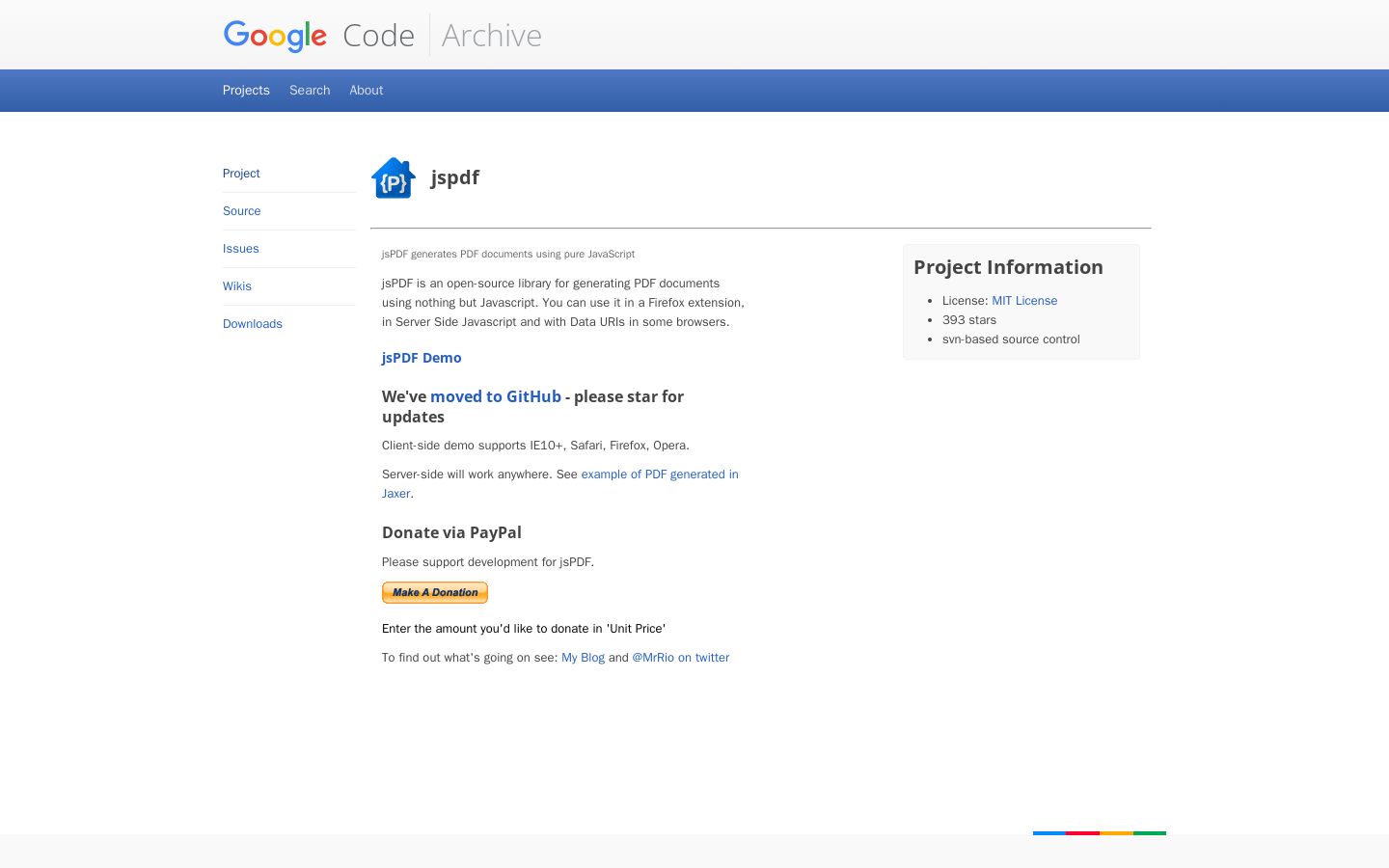Go to the About nav item
1389x868 pixels.
click(367, 90)
